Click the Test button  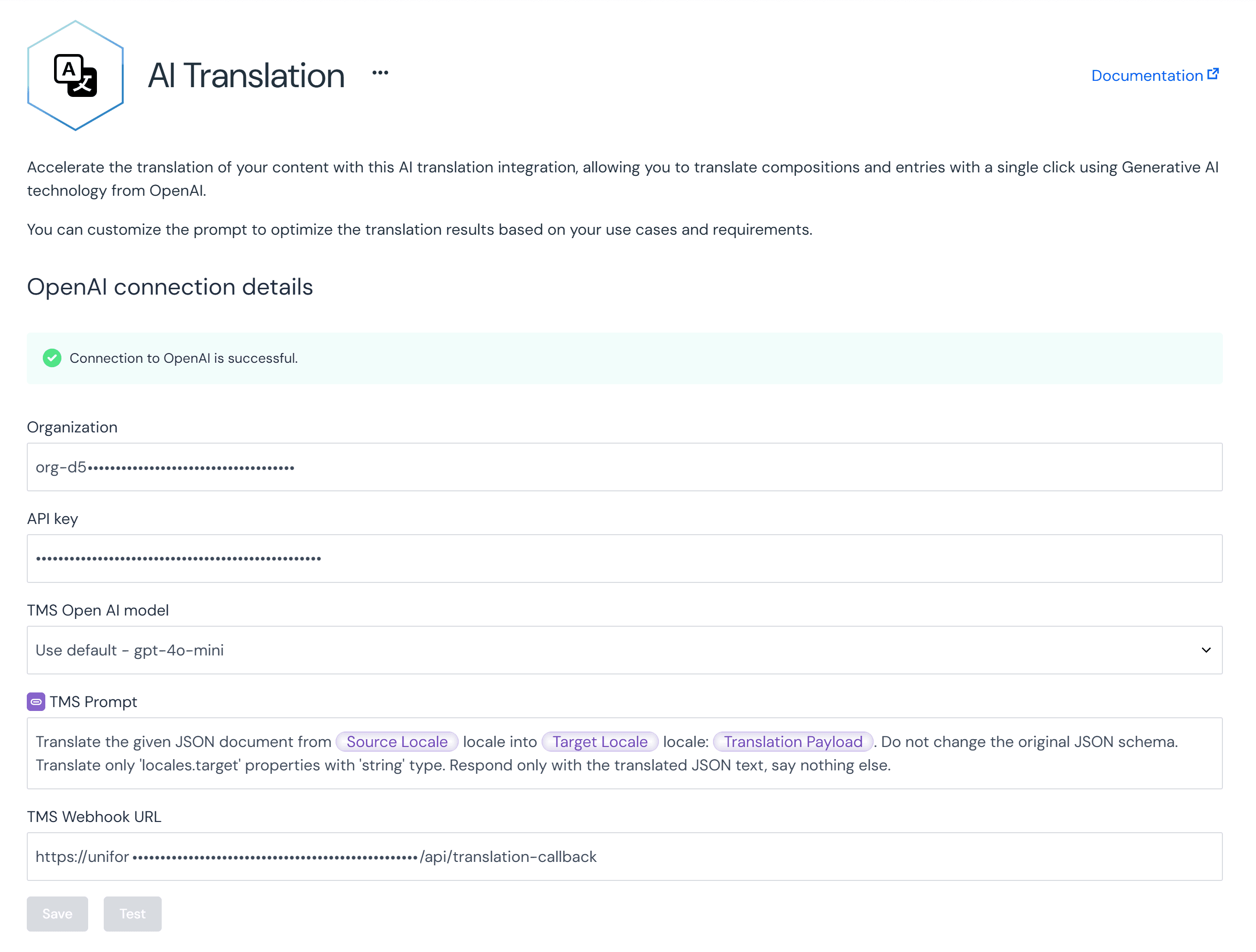point(132,914)
